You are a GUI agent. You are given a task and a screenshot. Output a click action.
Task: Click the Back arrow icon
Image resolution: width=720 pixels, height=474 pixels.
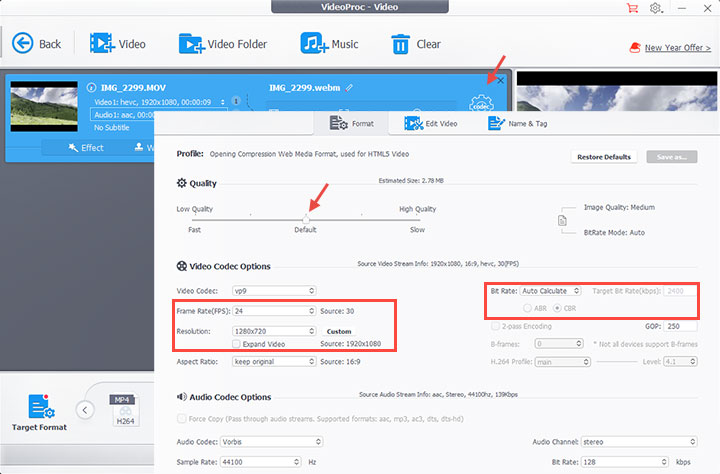[x=22, y=44]
